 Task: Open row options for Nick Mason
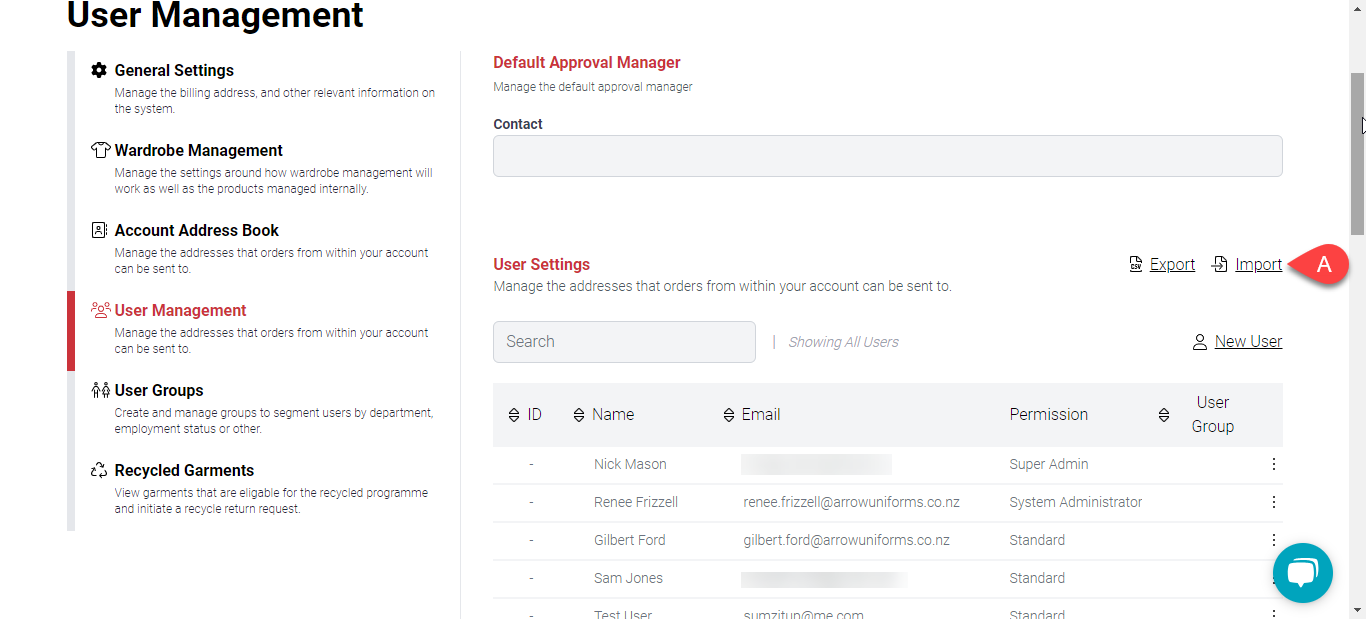coord(1273,464)
